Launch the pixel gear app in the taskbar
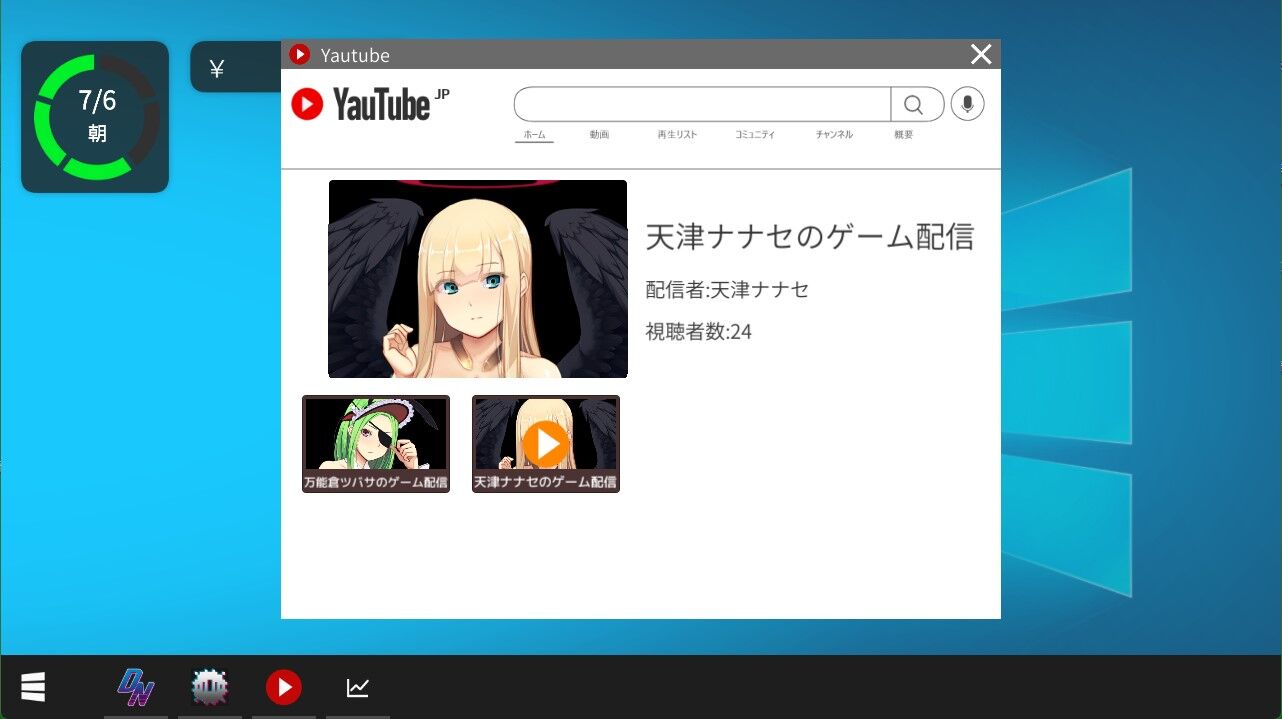Screen dimensions: 1282x719 coord(210,687)
